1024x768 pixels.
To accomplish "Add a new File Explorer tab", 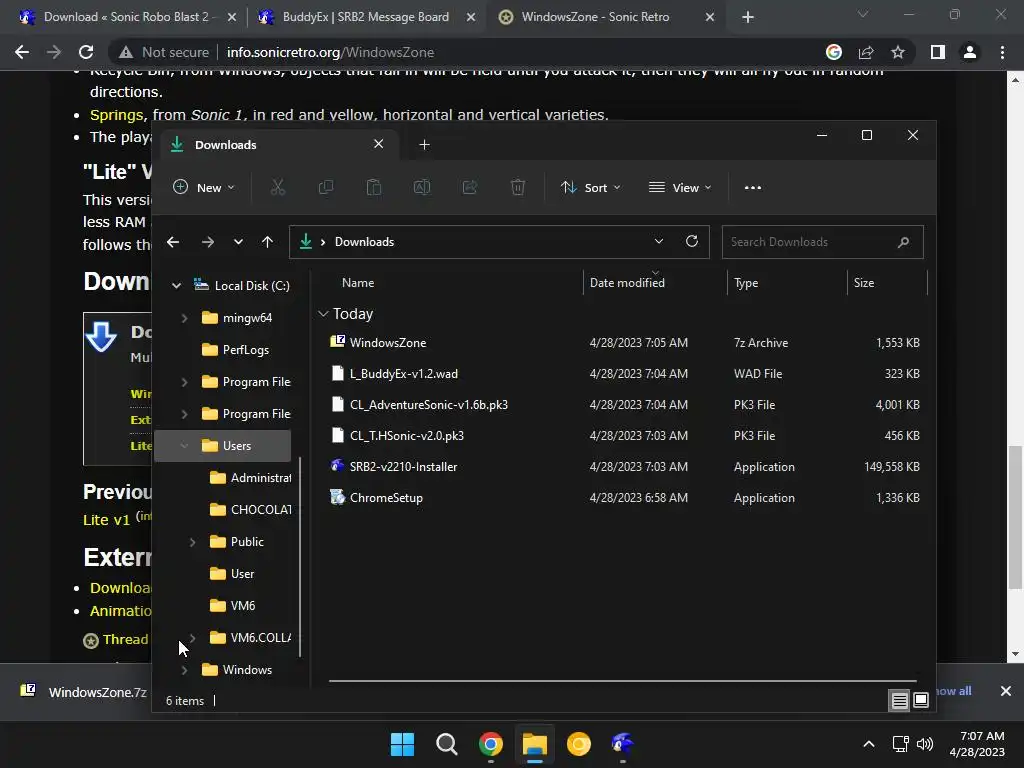I will [424, 145].
